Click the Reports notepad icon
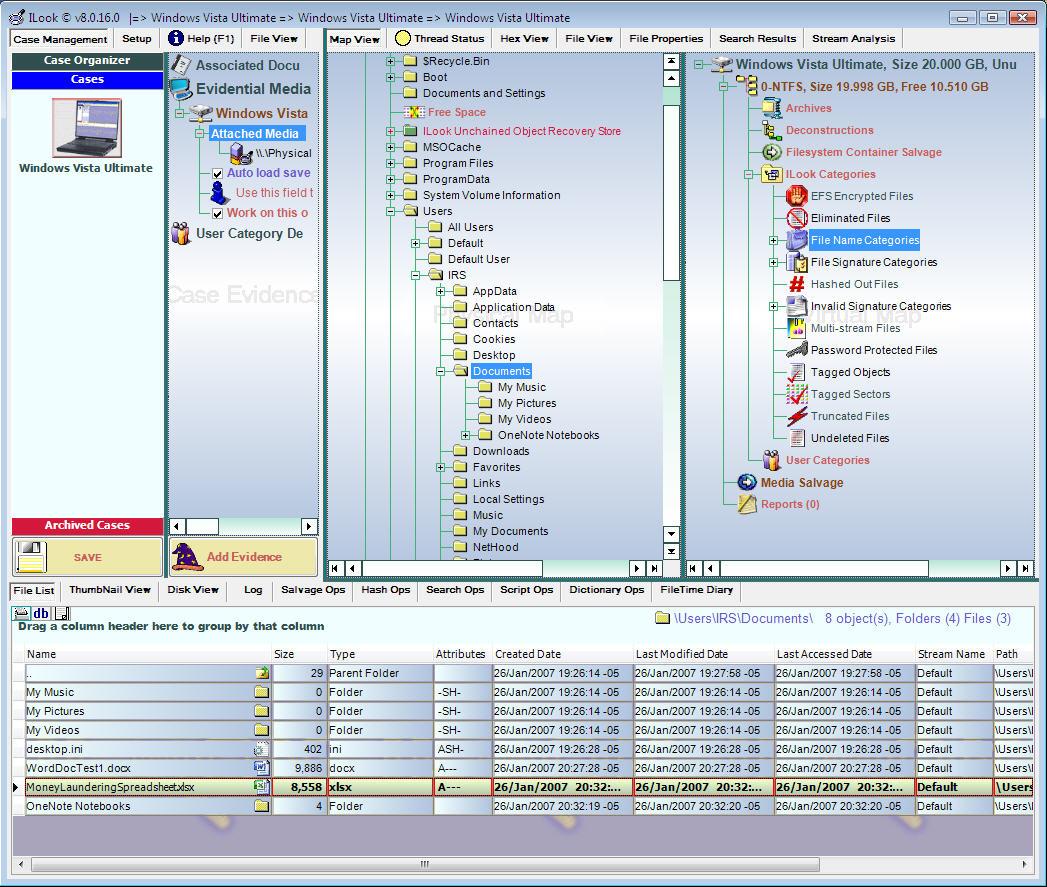 click(x=747, y=504)
